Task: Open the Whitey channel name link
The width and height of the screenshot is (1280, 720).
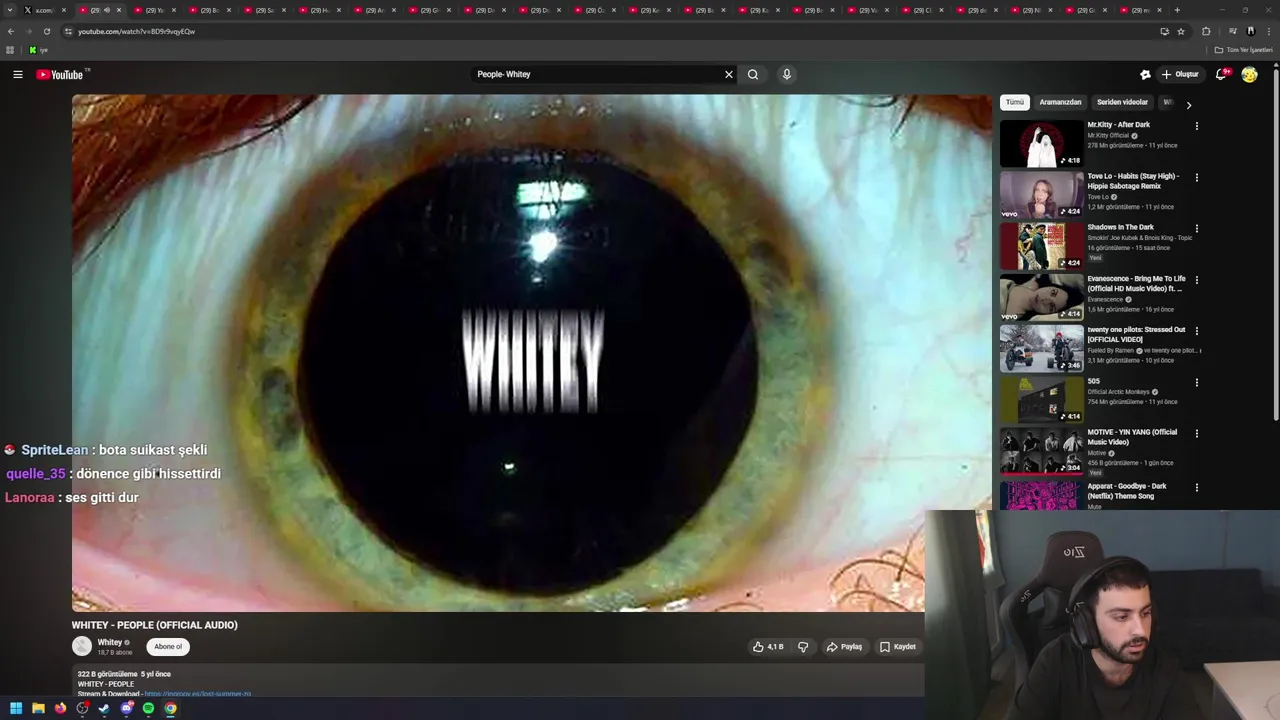Action: click(110, 642)
